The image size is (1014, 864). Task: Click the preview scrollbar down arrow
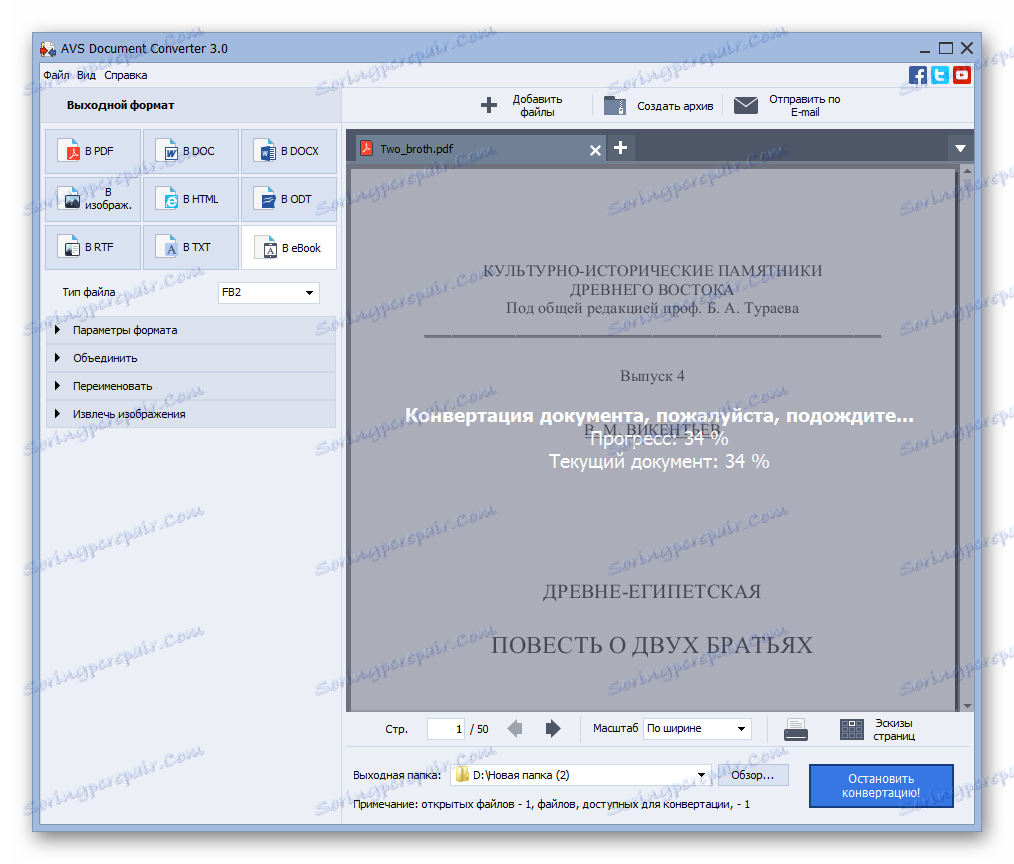click(x=967, y=706)
